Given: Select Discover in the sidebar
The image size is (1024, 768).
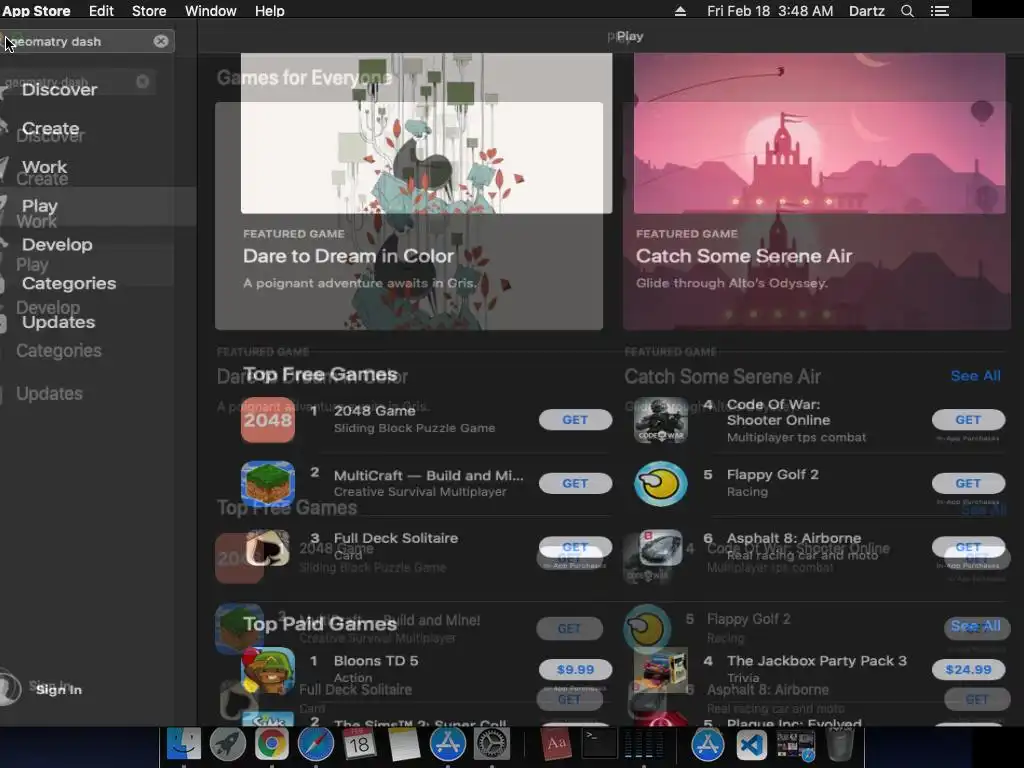Looking at the screenshot, I should point(59,89).
